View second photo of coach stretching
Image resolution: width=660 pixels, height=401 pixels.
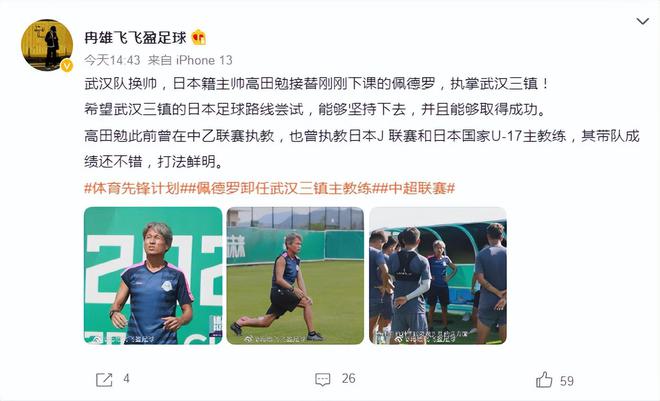pos(295,276)
